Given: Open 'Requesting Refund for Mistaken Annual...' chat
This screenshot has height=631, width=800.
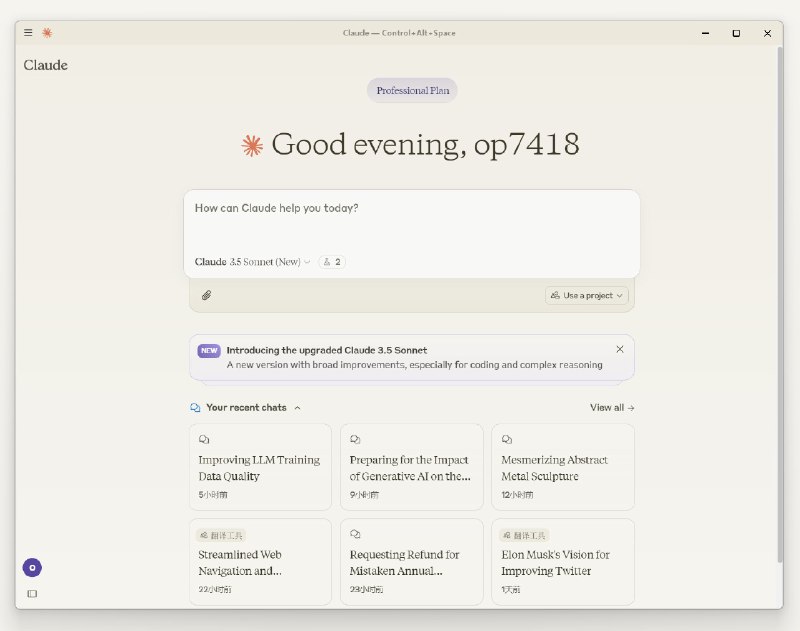Looking at the screenshot, I should pyautogui.click(x=412, y=562).
